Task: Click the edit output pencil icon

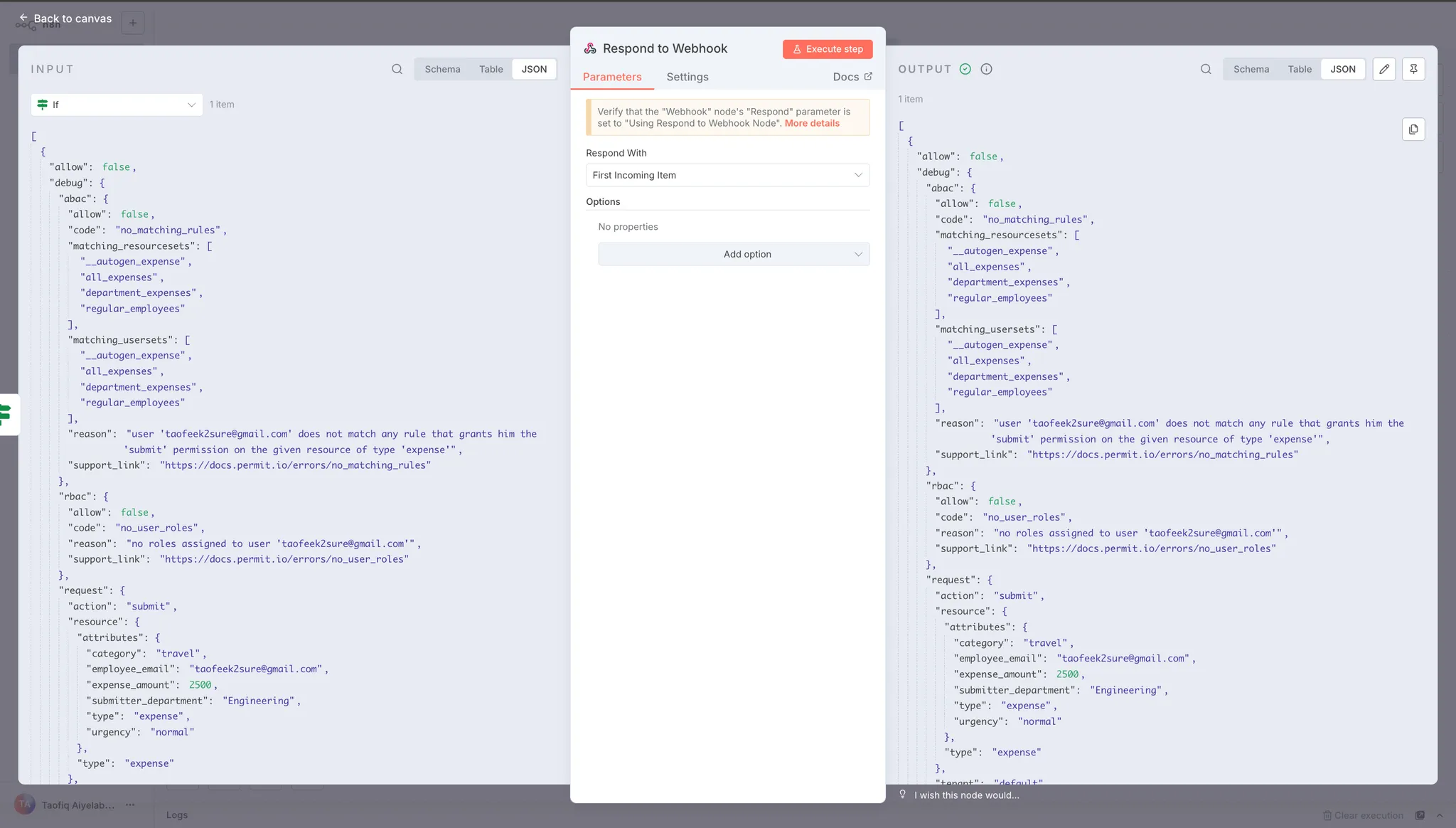Action: 1383,69
